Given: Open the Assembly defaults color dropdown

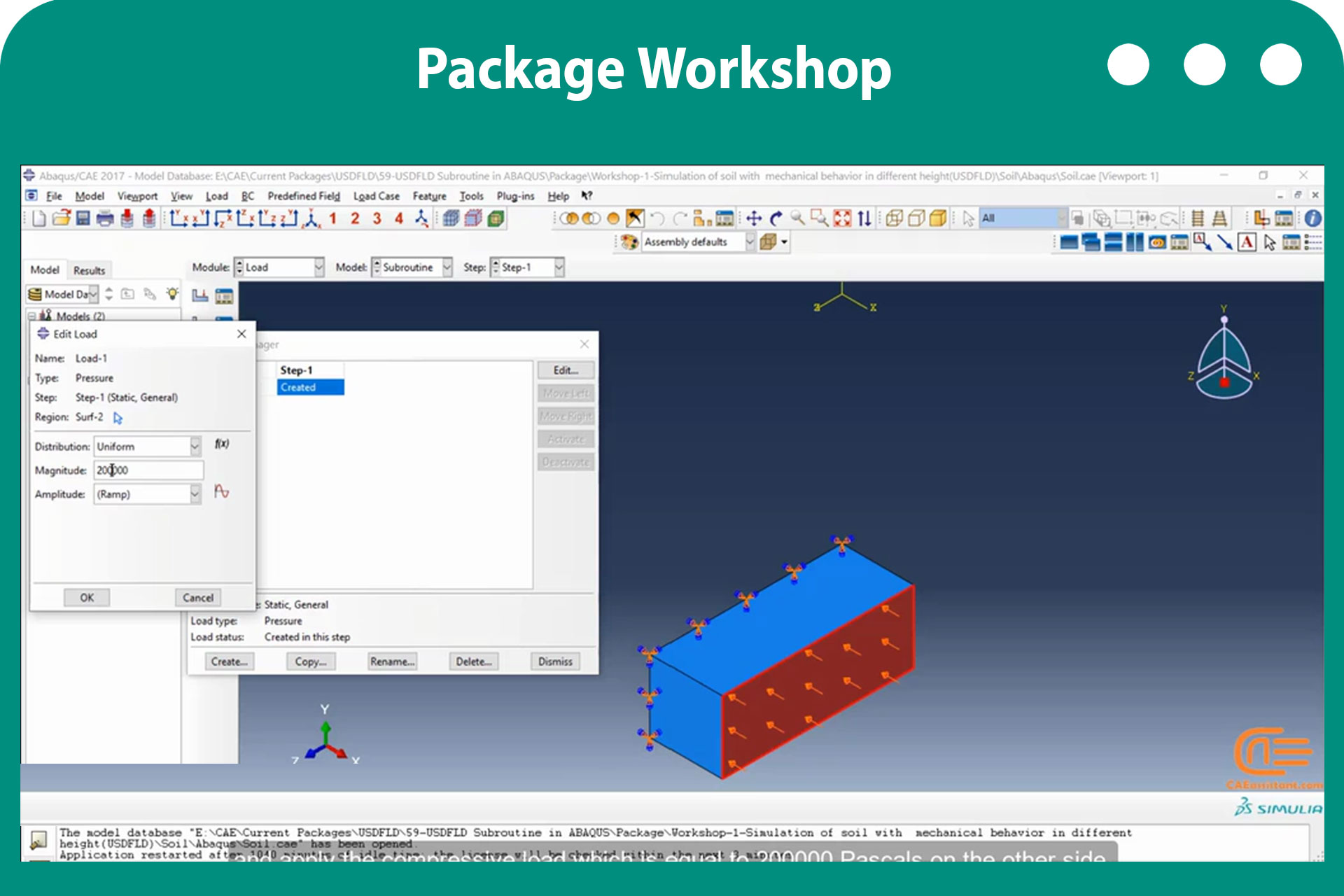Looking at the screenshot, I should (x=699, y=242).
